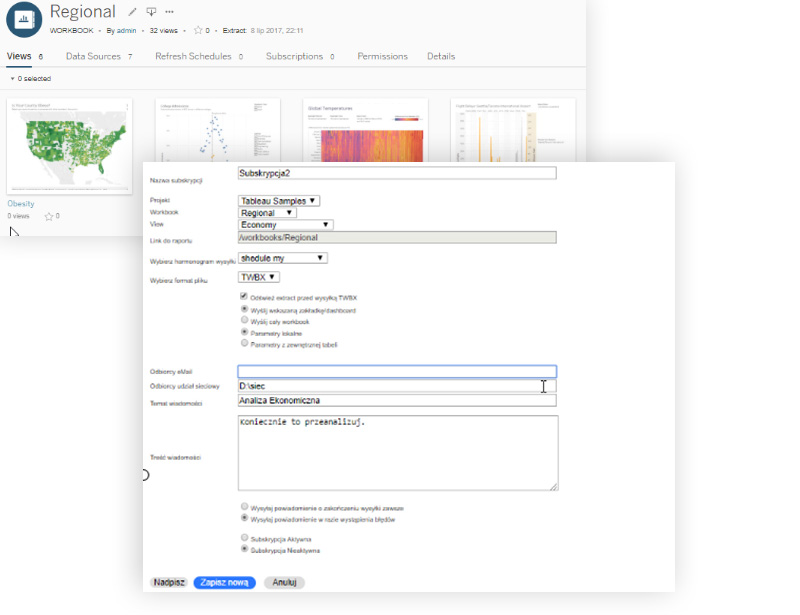Click the pencil edit icon beside Regional
800x615 pixels.
[132, 11]
